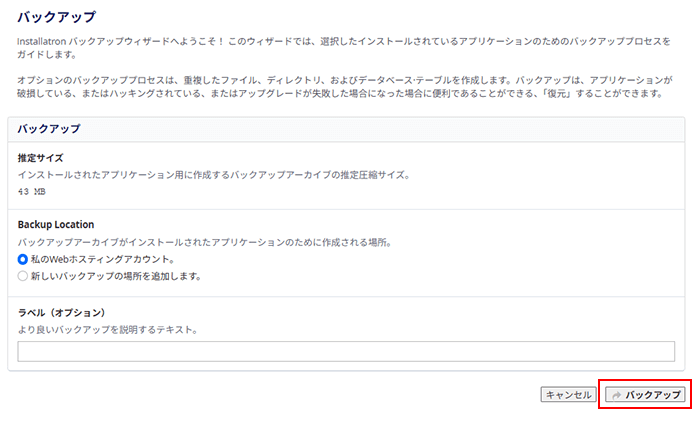The height and width of the screenshot is (422, 700).
Task: Click the arrow icon on the バックアップ button
Action: coord(617,395)
